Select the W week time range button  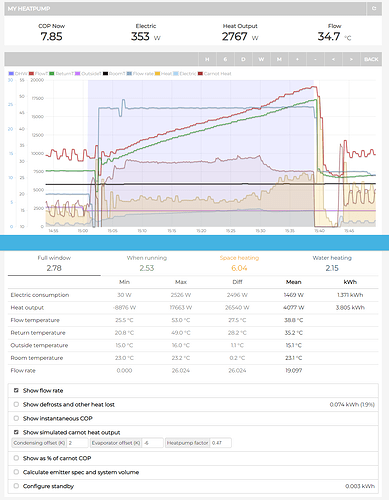(x=261, y=59)
